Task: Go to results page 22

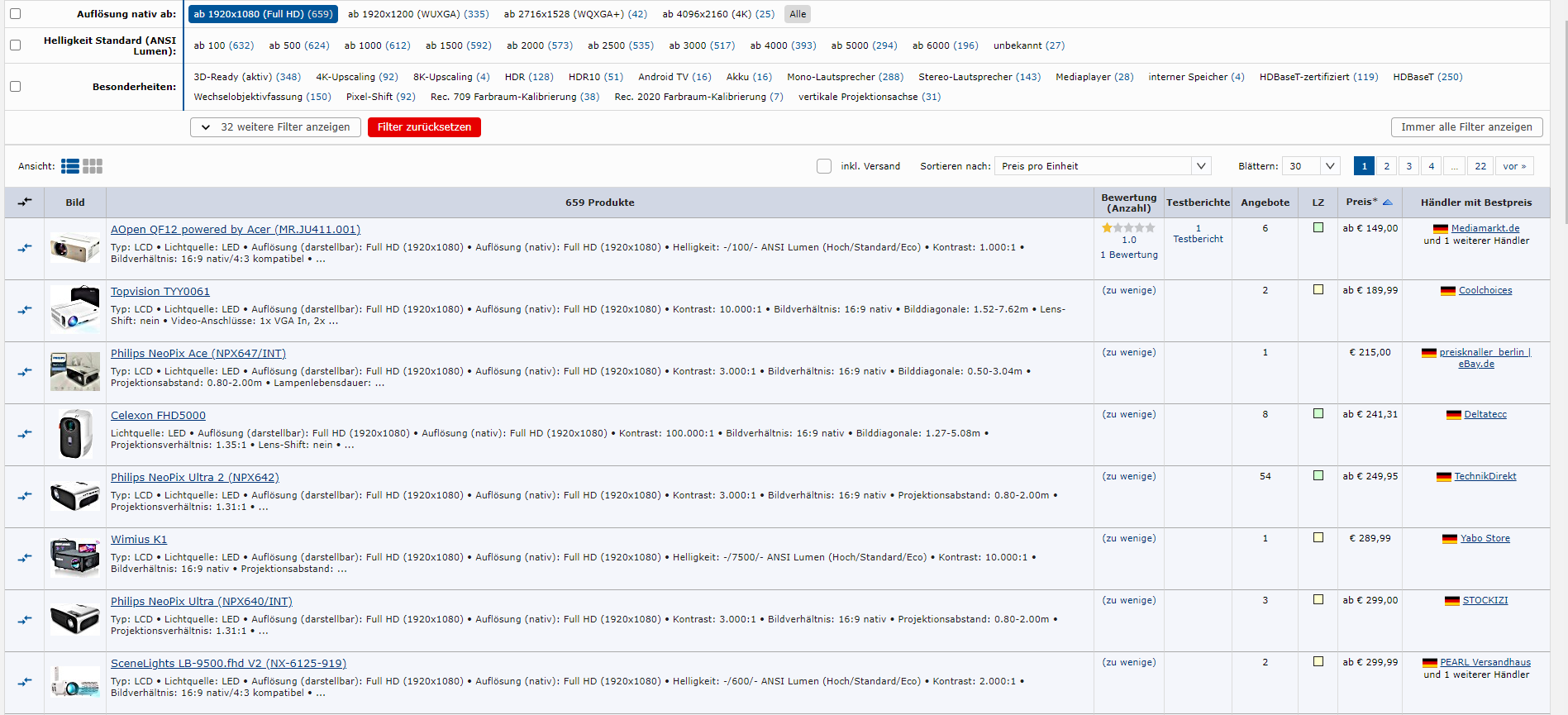Action: (1480, 166)
